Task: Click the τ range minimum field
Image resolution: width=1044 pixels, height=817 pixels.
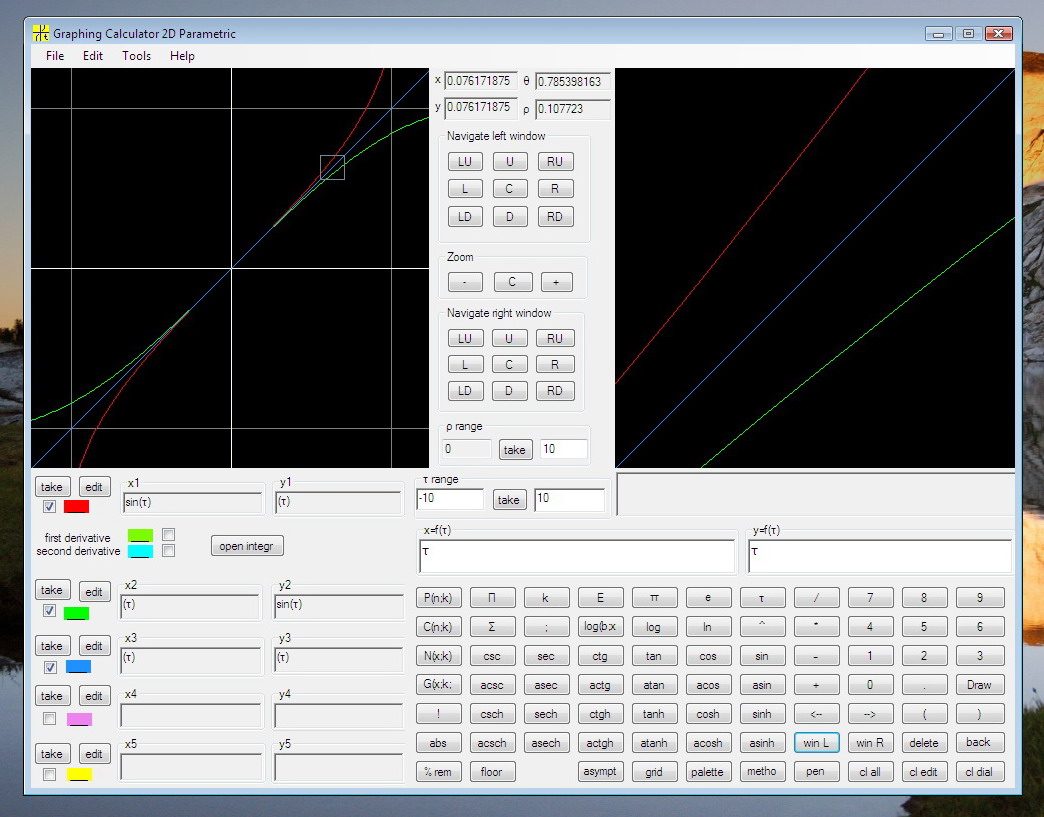Action: pos(450,499)
